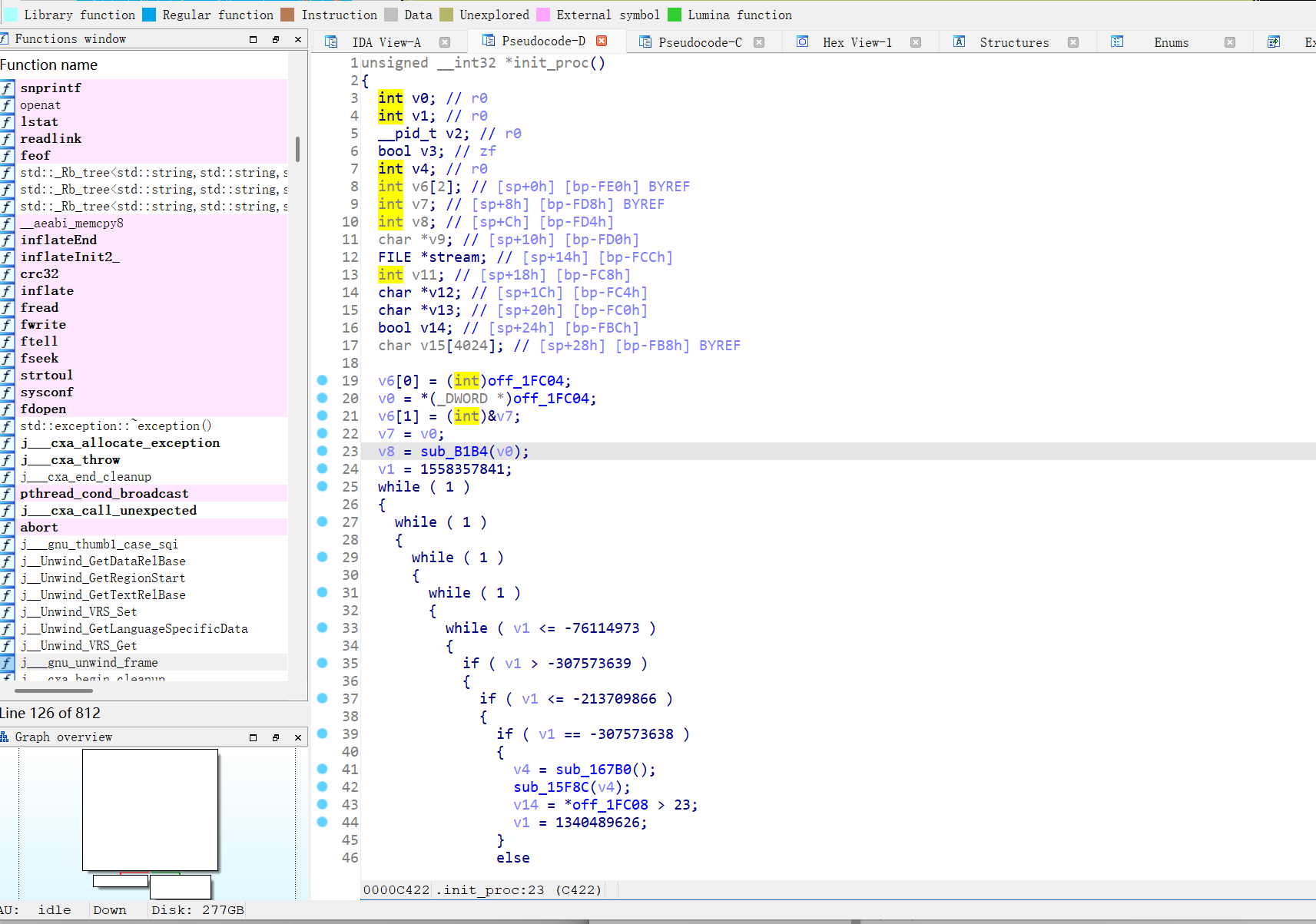Click the function icon beside inflateEnd
The width and height of the screenshot is (1316, 924).
(8, 240)
